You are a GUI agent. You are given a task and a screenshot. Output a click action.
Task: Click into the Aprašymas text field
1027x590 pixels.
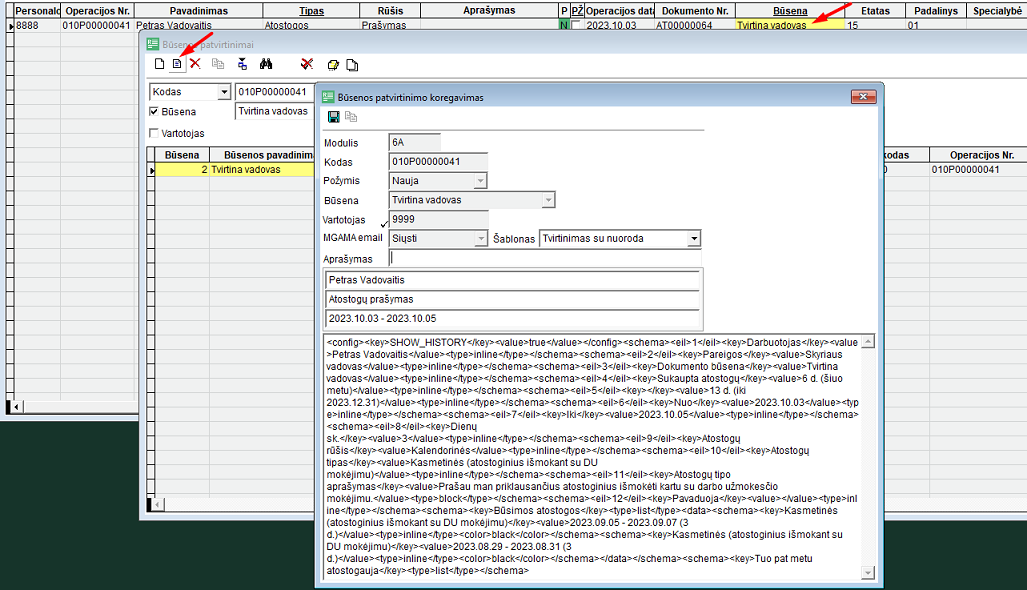545,258
